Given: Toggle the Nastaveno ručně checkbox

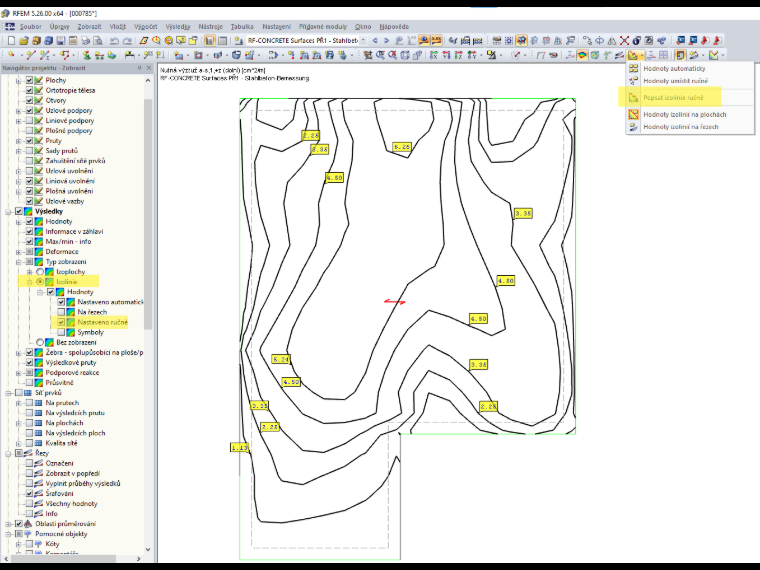Looking at the screenshot, I should [x=61, y=322].
